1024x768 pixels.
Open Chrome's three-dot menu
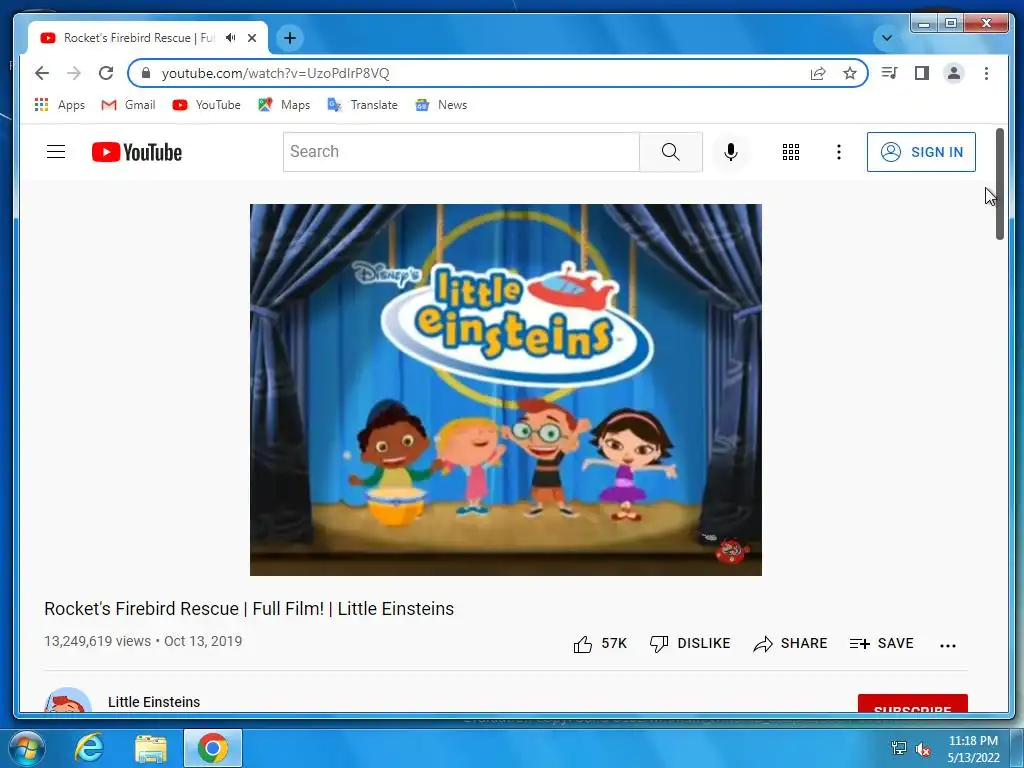(986, 73)
